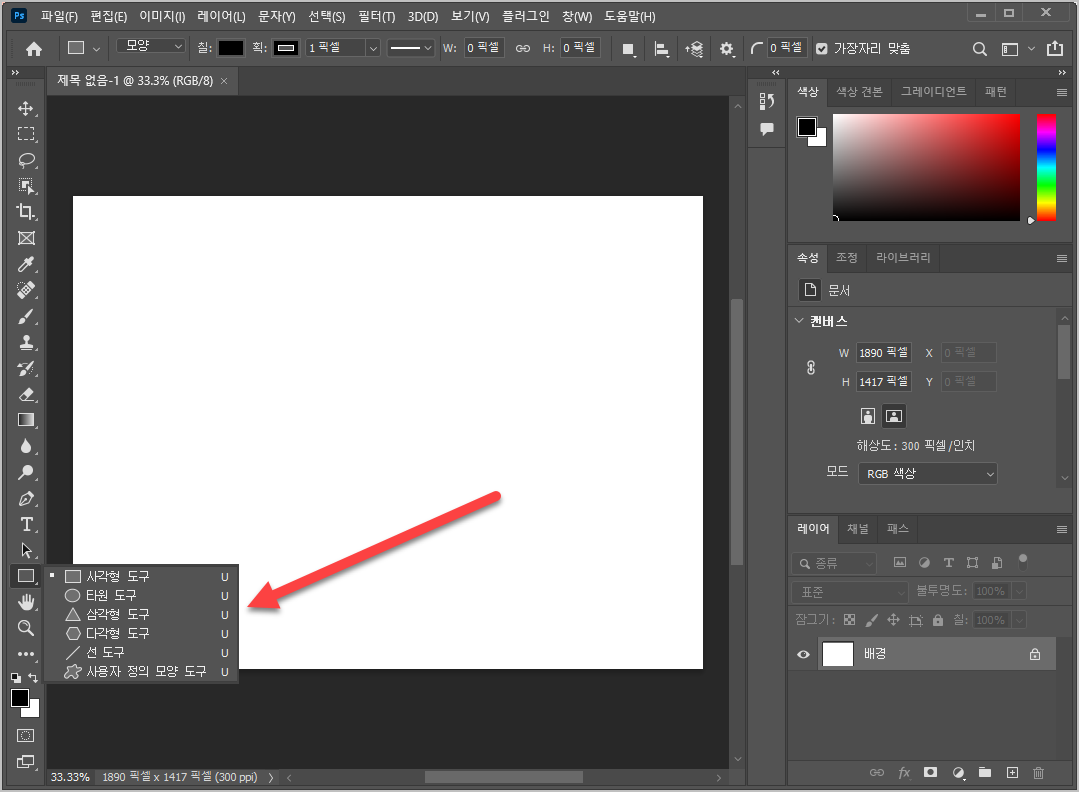The image size is (1079, 792).
Task: Open the 레이어(L) menu
Action: (x=221, y=16)
